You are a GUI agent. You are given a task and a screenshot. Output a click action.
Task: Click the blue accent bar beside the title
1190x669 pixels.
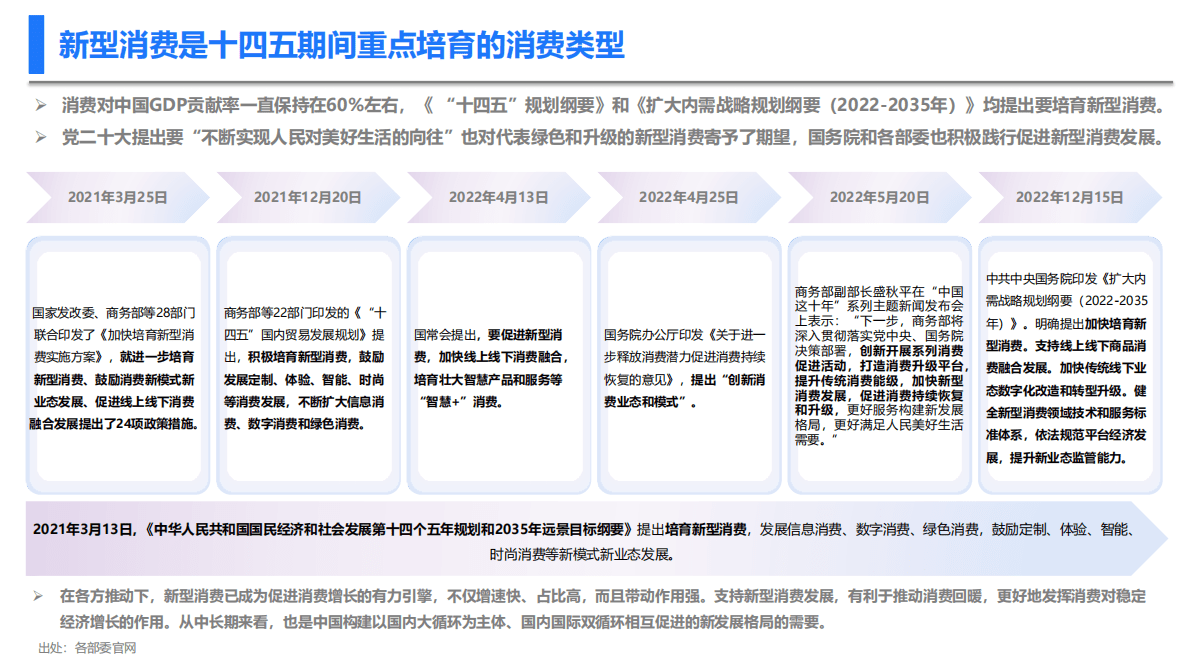(34, 45)
